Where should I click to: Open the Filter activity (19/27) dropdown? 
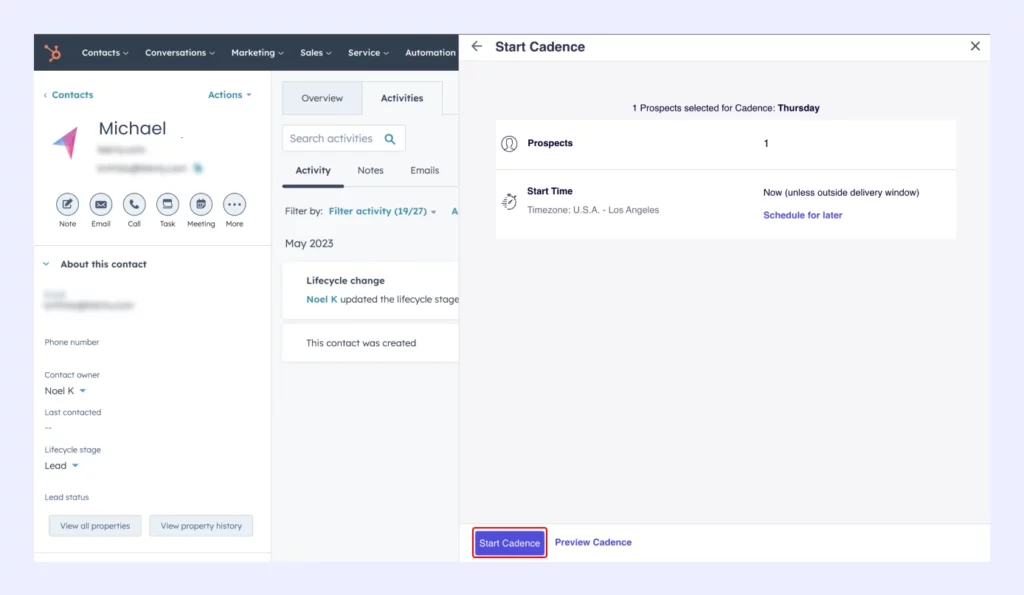point(382,212)
